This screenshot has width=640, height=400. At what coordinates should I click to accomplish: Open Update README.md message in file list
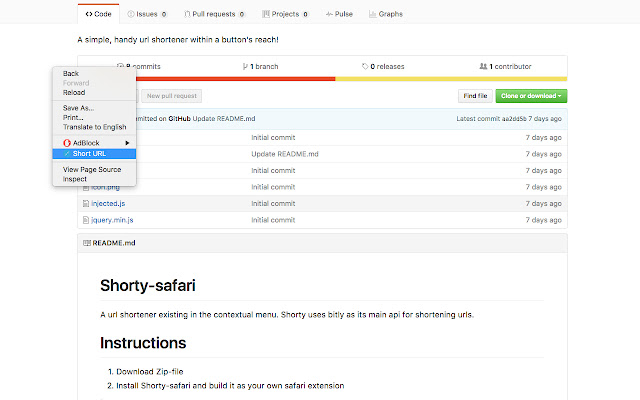284,154
